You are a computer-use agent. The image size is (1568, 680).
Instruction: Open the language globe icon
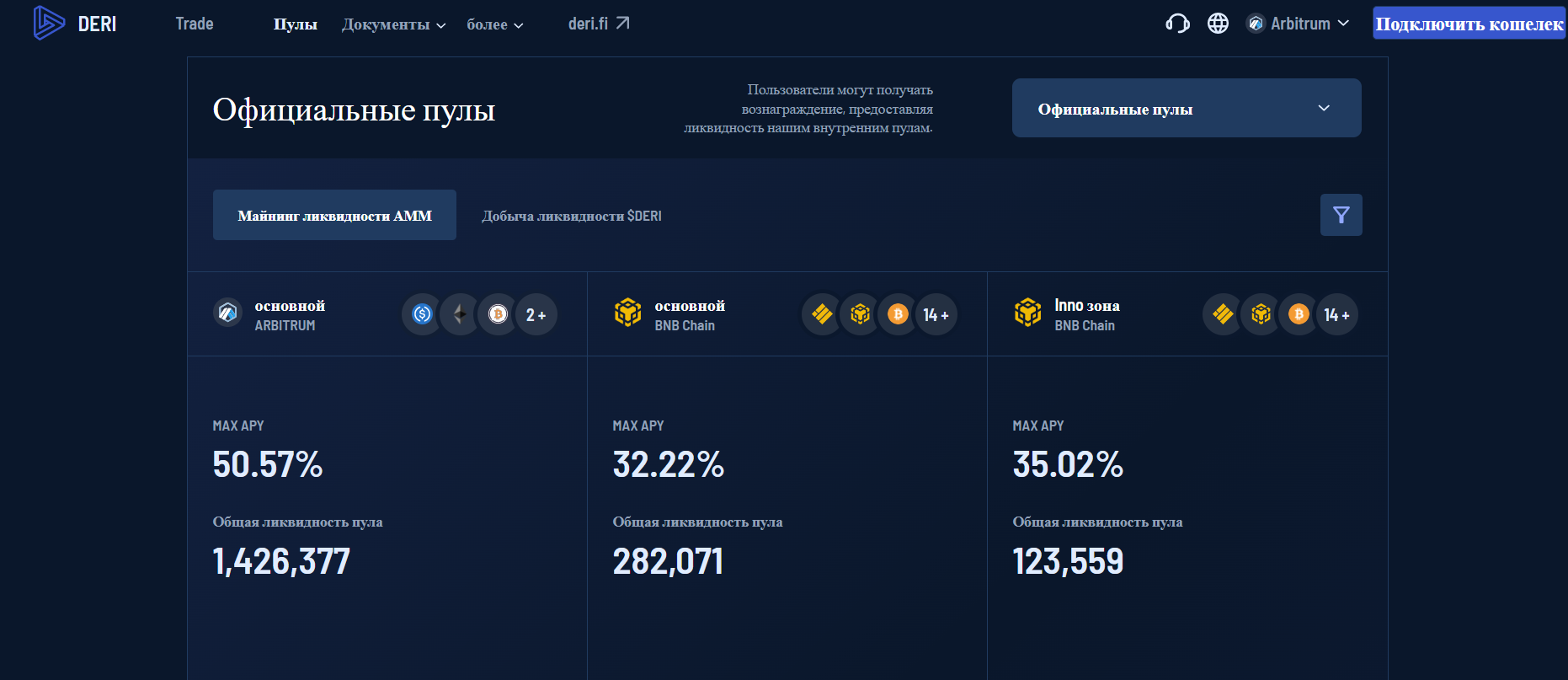(x=1218, y=24)
